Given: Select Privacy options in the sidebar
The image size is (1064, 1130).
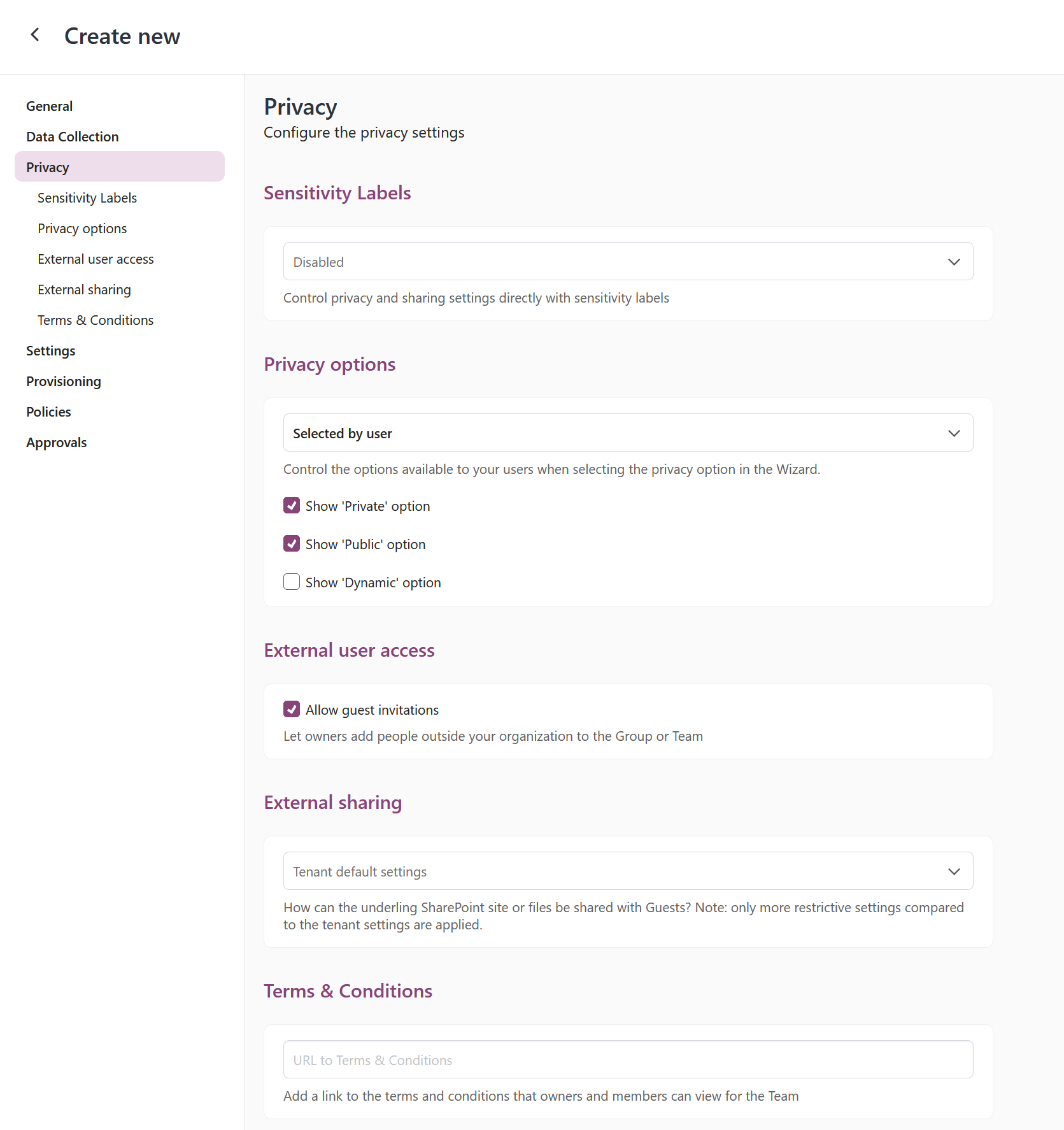Looking at the screenshot, I should (x=82, y=228).
